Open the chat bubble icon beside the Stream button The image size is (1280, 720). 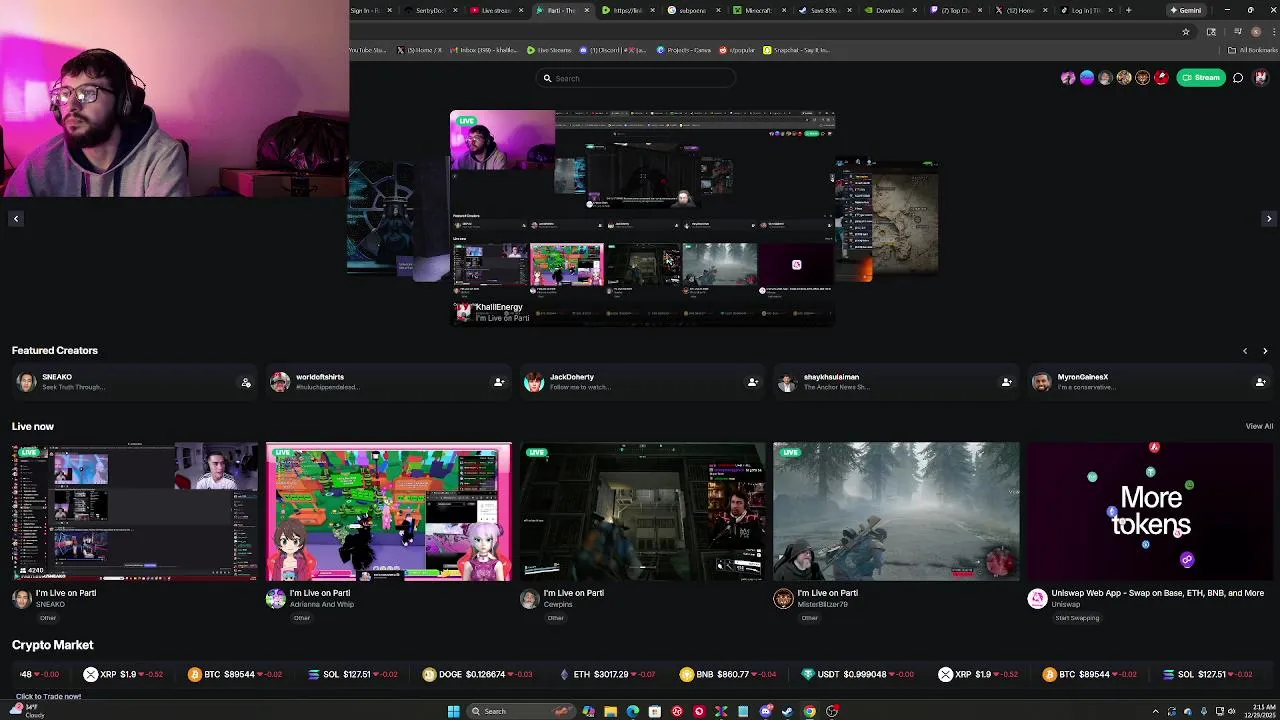pyautogui.click(x=1238, y=78)
